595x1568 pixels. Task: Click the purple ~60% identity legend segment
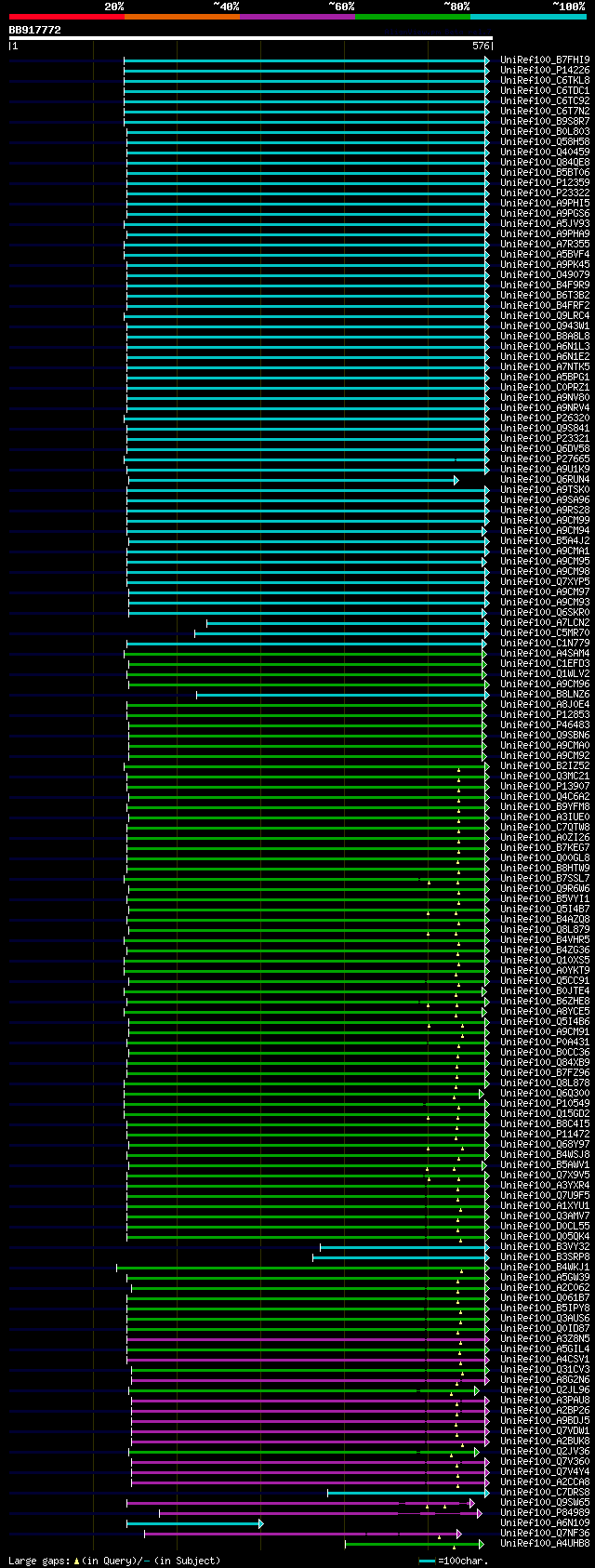click(x=297, y=17)
